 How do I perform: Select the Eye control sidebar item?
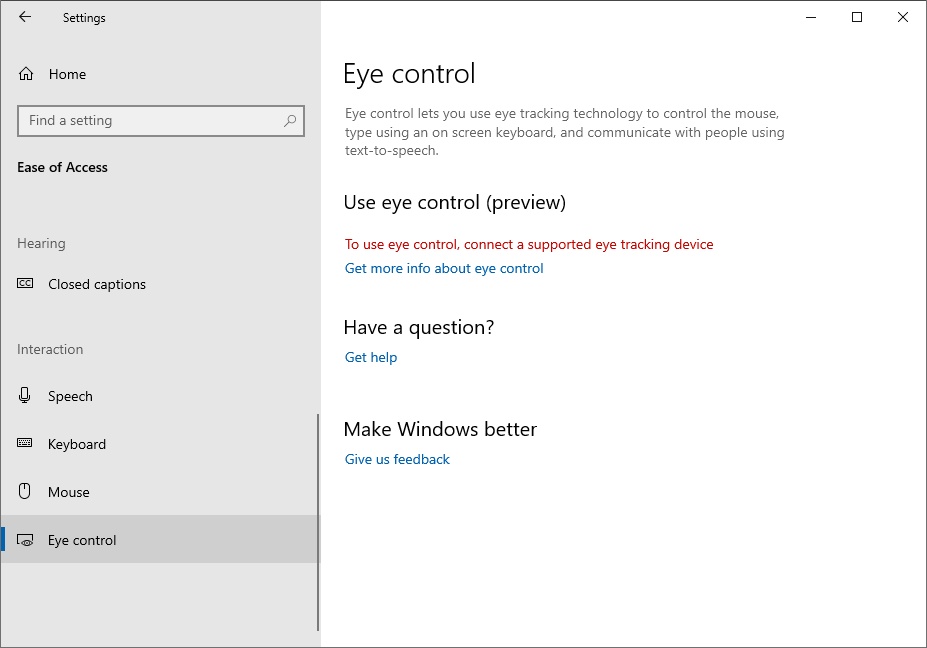coord(160,540)
